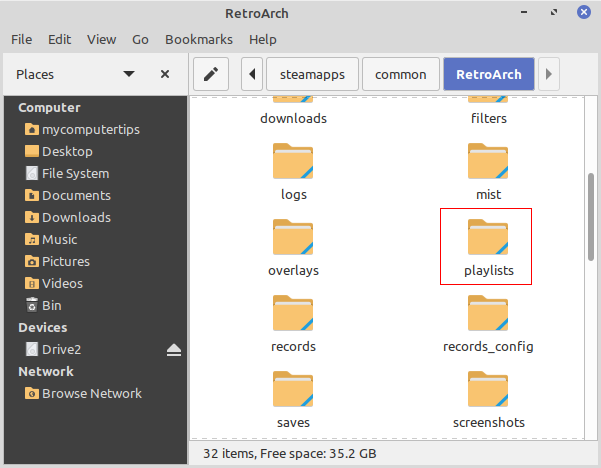Open the Edit menu
The image size is (601, 468).
[x=59, y=39]
